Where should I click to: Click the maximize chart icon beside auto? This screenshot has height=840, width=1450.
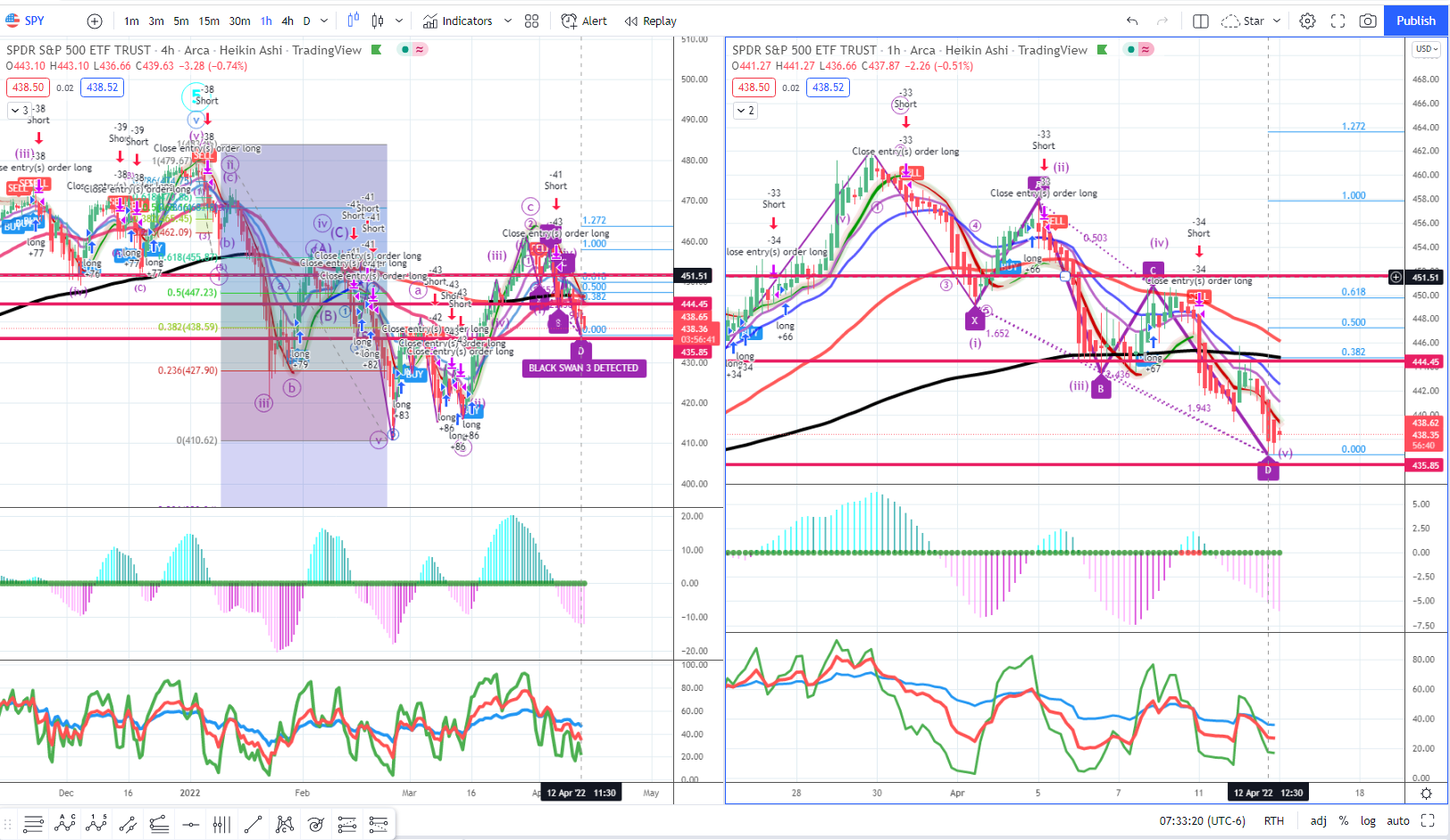(1428, 820)
